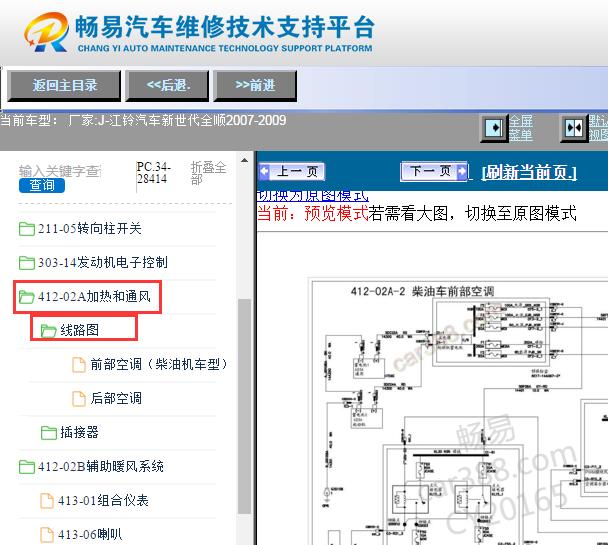
Task: Click the PC.34-28414 text
Action: click(x=154, y=173)
